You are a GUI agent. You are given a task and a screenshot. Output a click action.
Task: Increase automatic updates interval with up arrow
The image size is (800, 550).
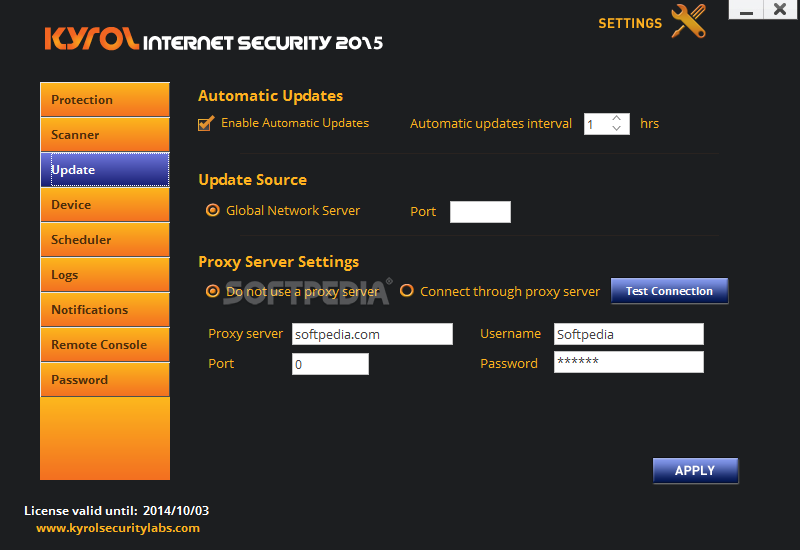coord(616,118)
